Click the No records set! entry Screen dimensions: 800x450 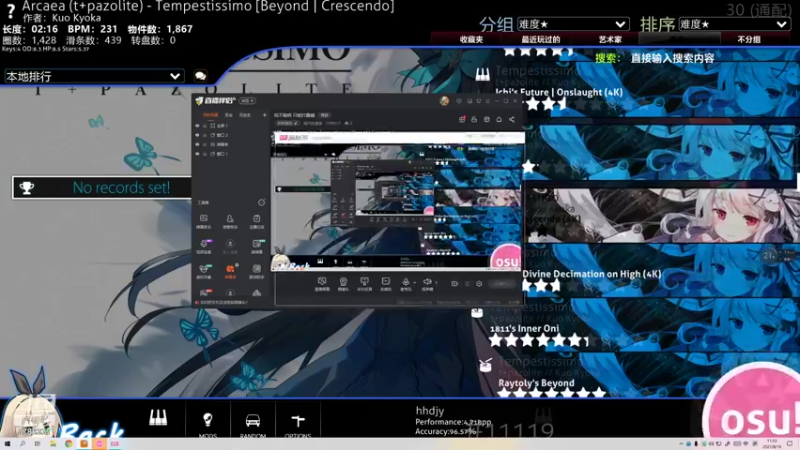pyautogui.click(x=102, y=188)
